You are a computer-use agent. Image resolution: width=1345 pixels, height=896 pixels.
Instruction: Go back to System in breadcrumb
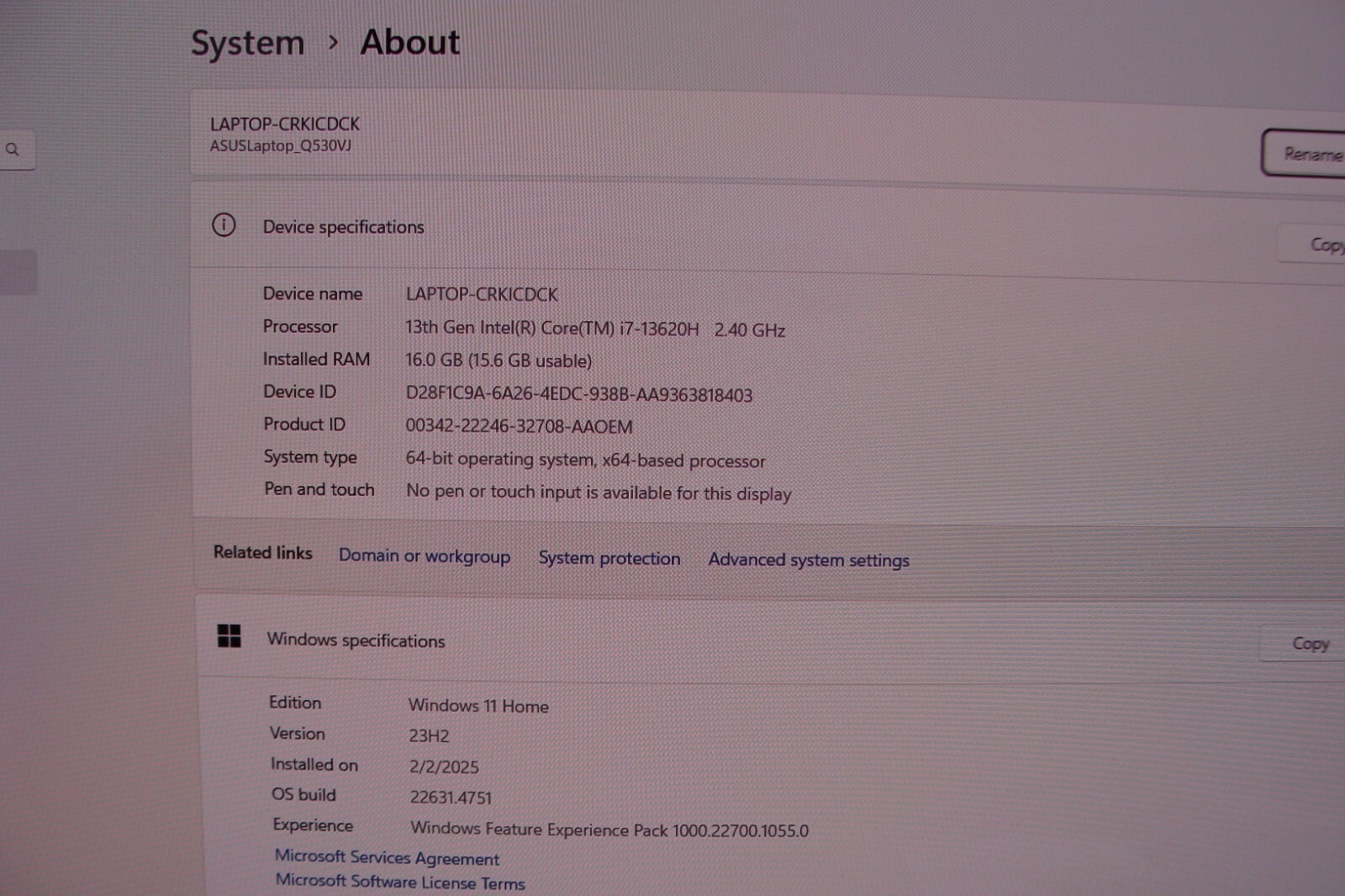247,43
